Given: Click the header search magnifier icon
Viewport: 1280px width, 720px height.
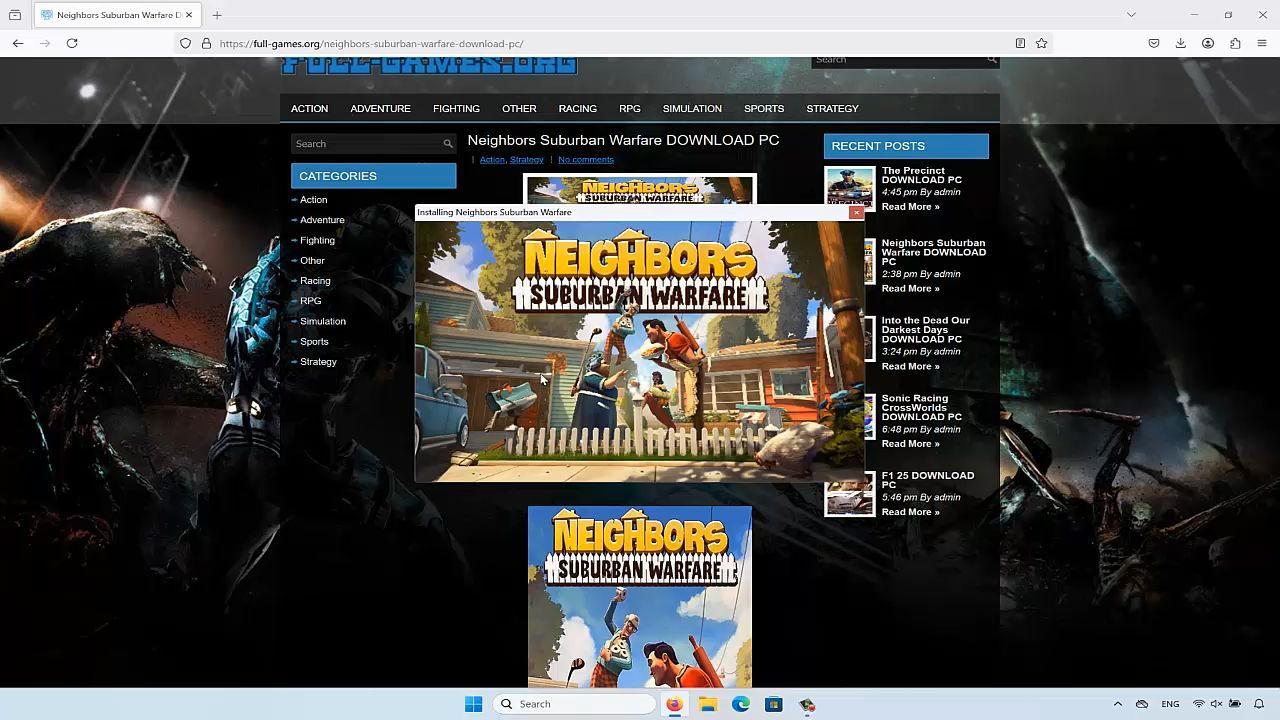Looking at the screenshot, I should tap(992, 60).
